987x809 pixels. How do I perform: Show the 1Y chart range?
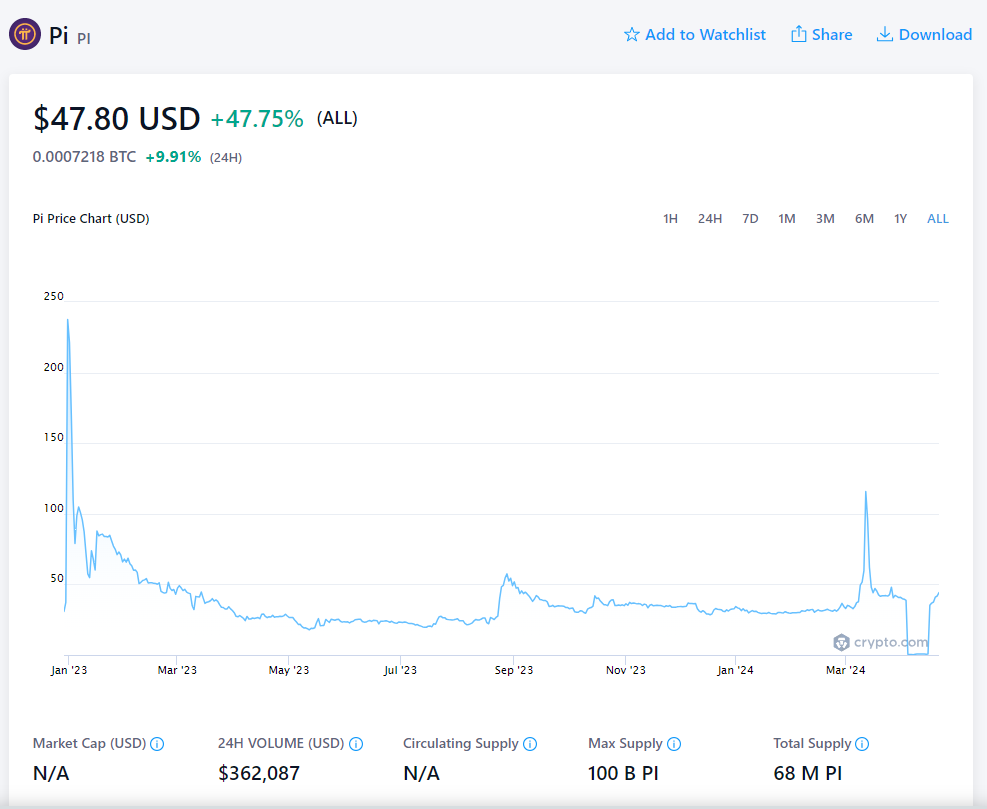tap(900, 218)
